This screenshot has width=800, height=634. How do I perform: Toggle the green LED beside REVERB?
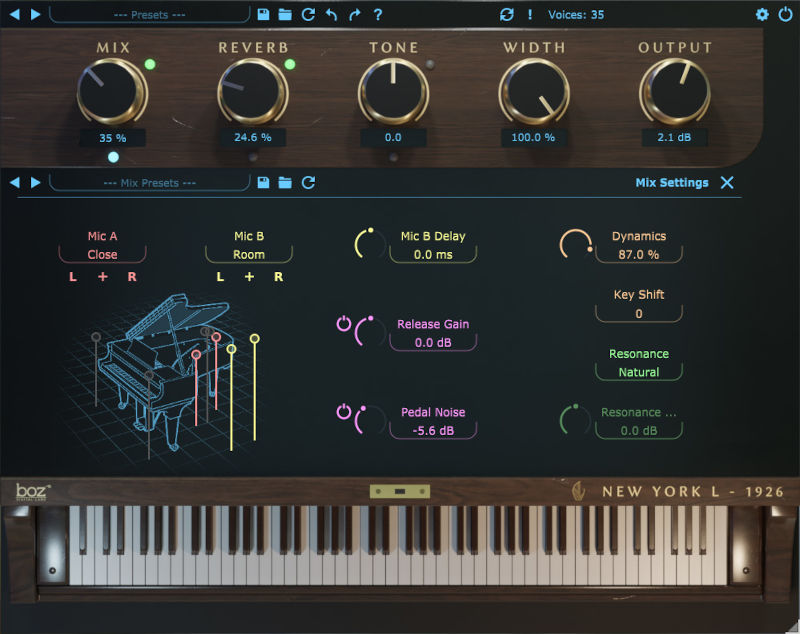[x=290, y=65]
